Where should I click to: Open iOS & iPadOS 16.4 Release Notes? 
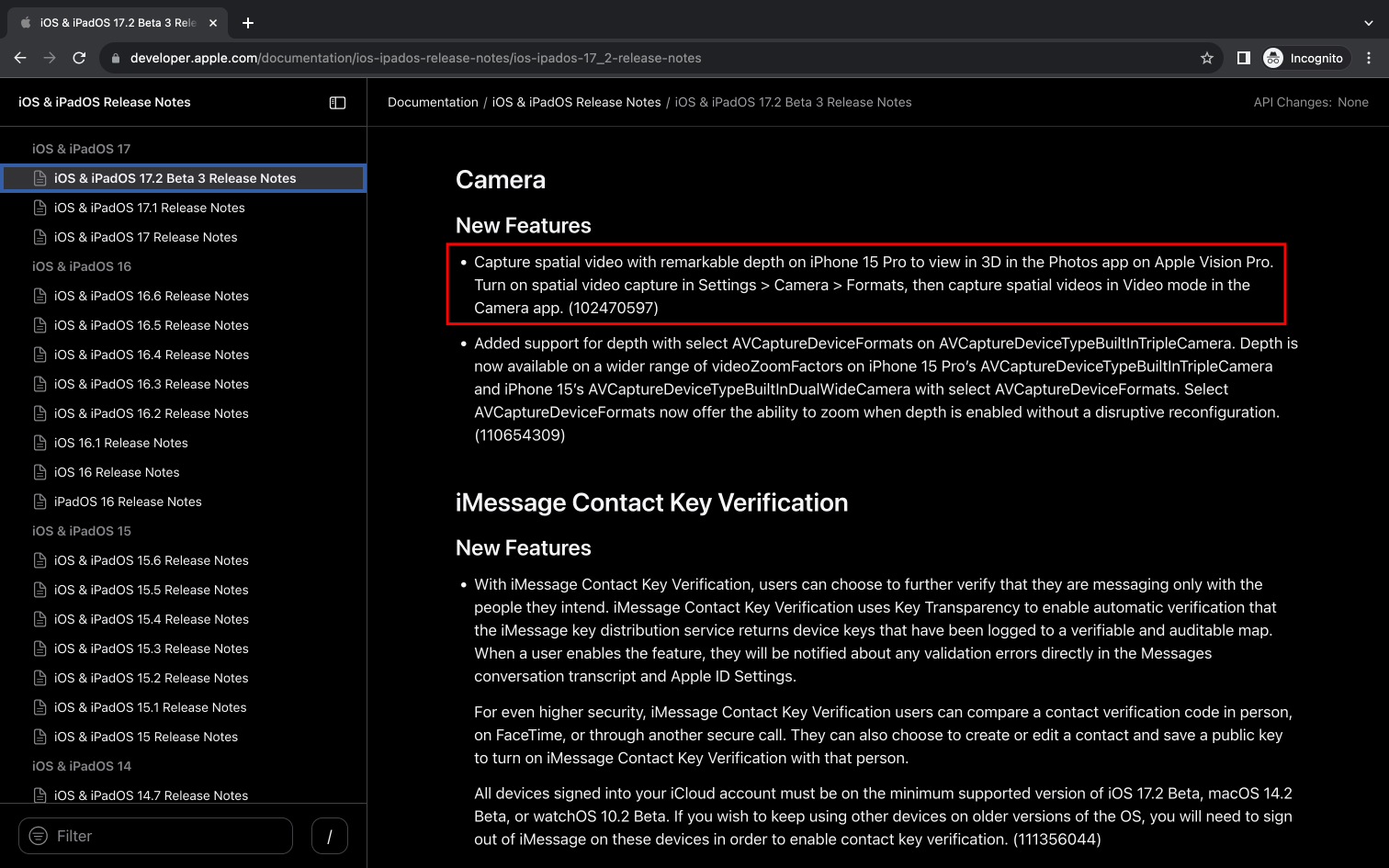[151, 355]
